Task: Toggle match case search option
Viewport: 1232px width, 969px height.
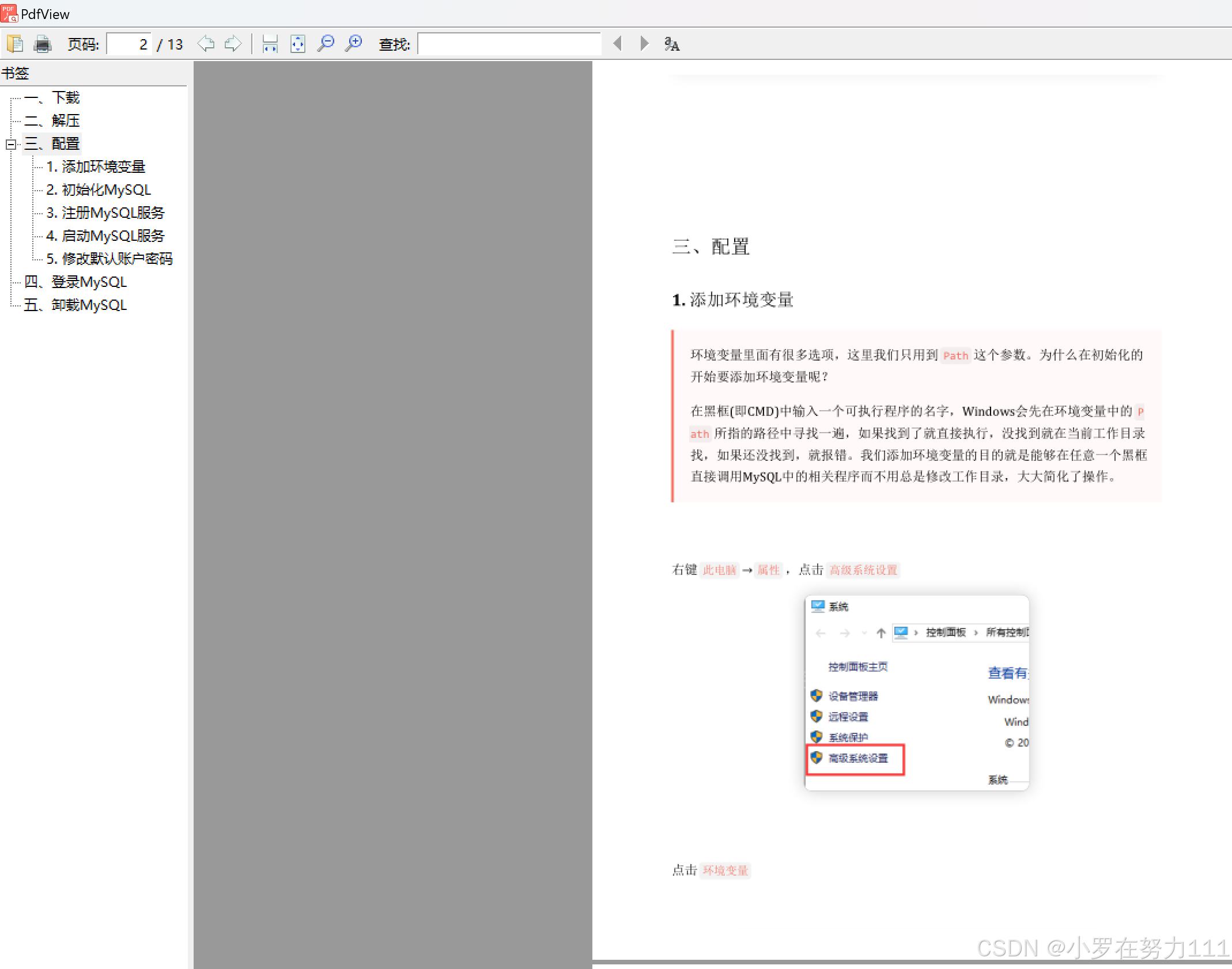Action: [x=672, y=44]
